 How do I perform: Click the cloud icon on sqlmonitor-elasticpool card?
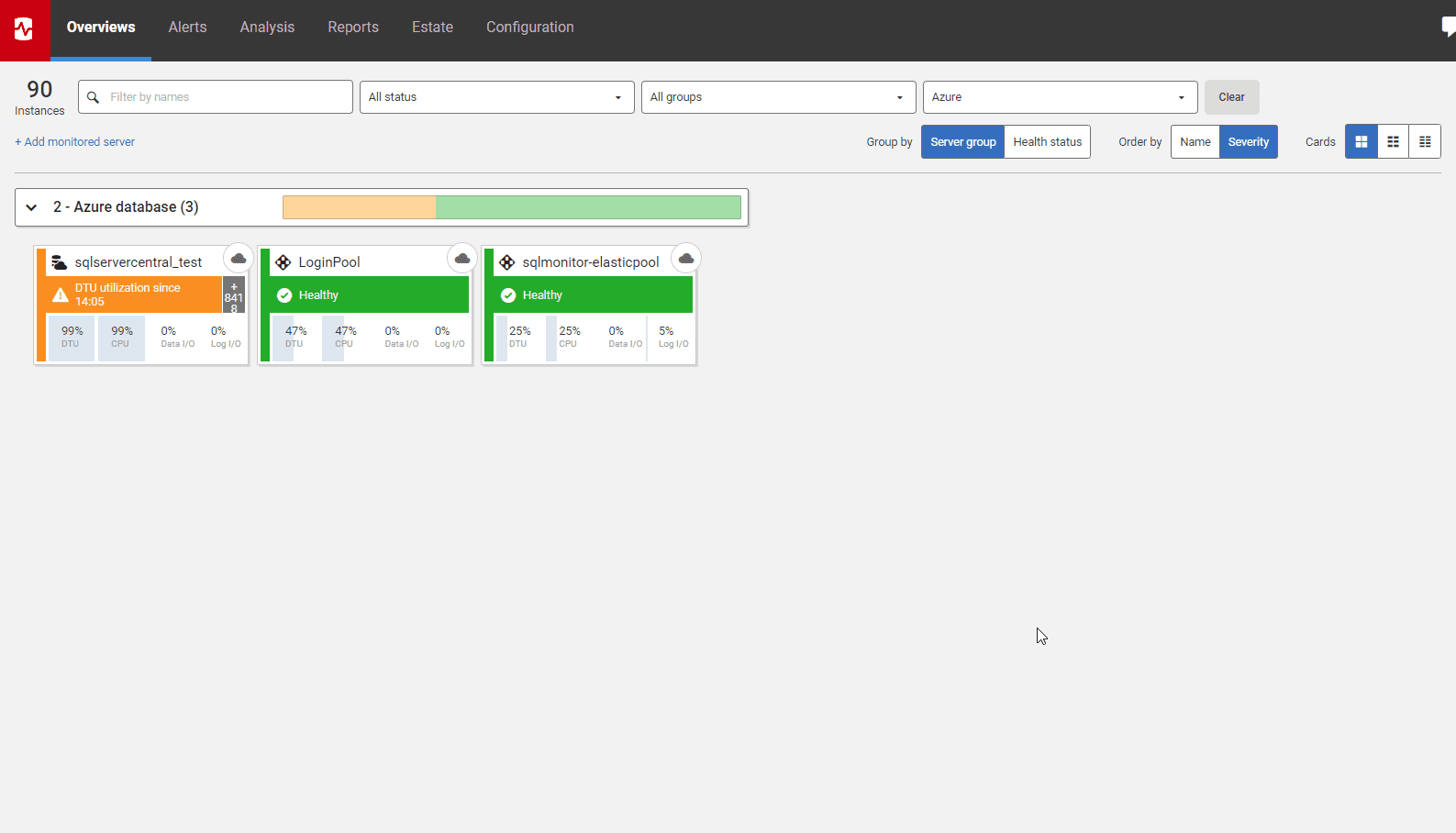tap(686, 259)
